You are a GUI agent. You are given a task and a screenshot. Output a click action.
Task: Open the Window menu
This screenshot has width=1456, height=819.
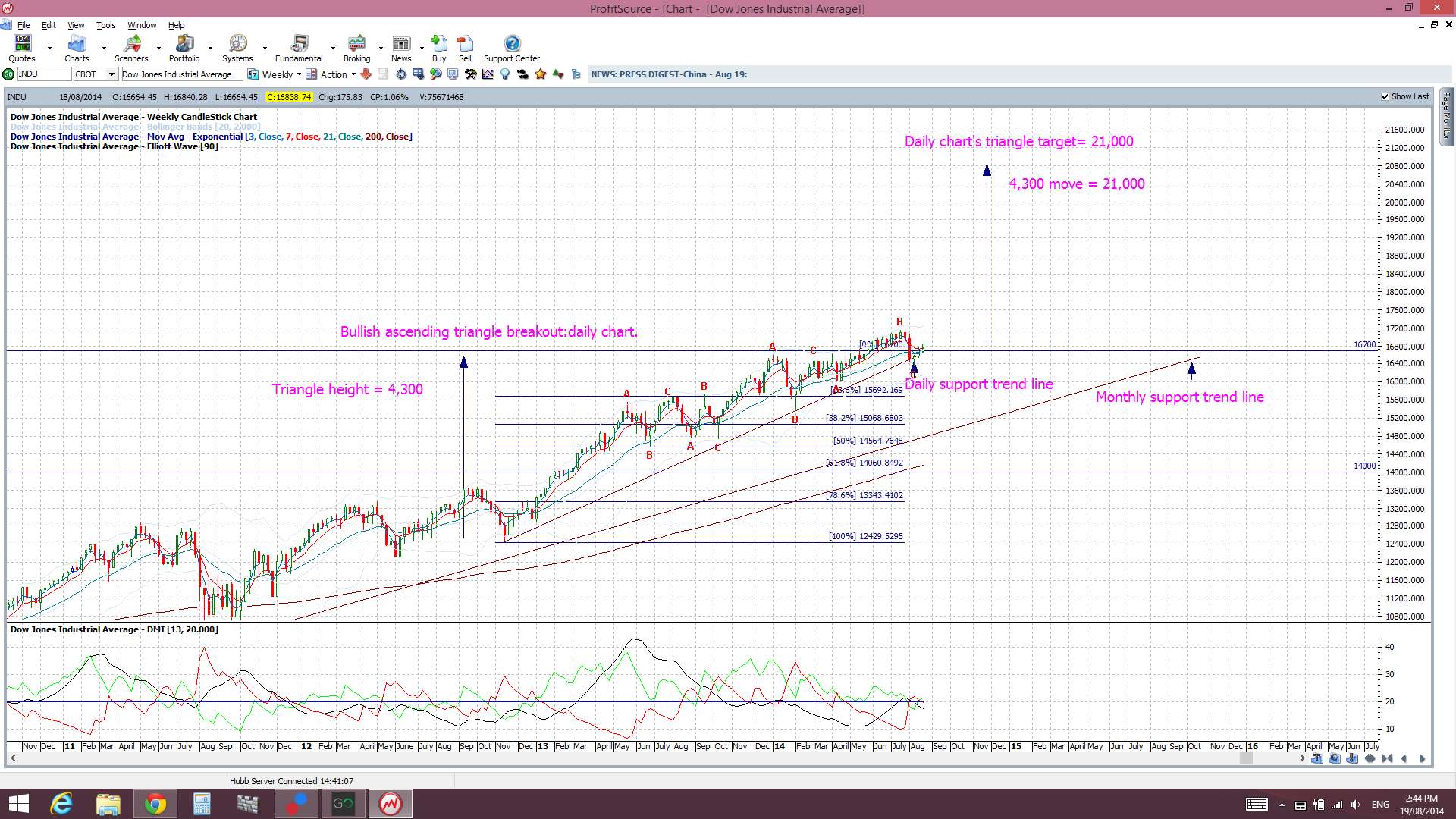click(142, 25)
